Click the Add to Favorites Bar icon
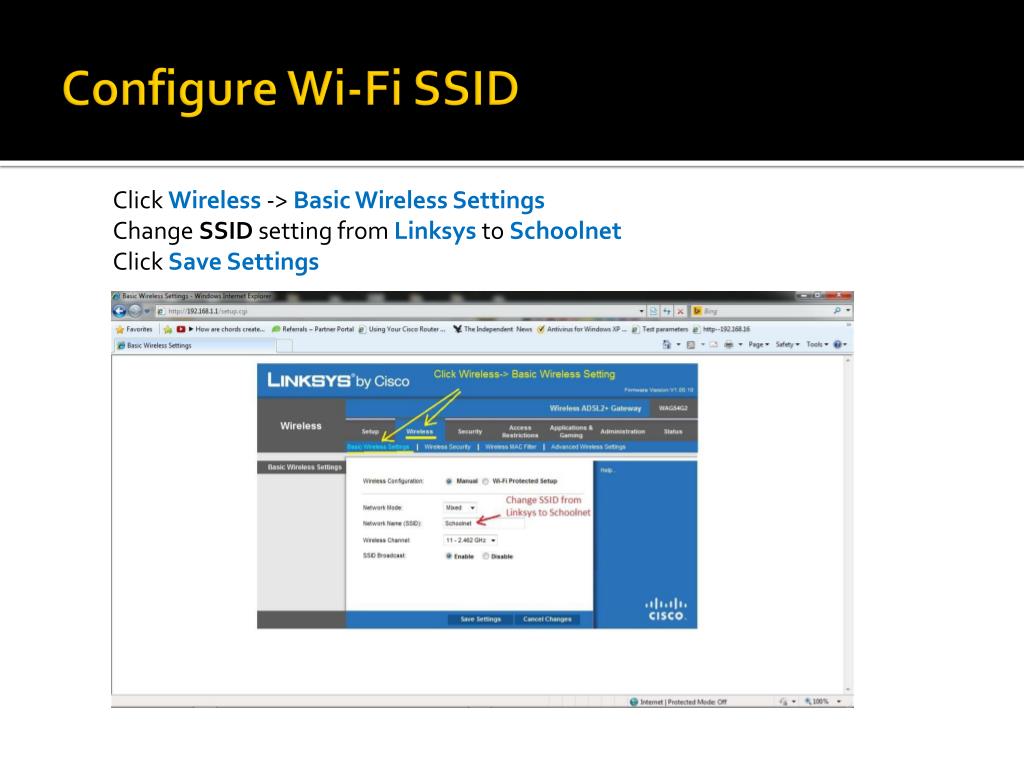This screenshot has height=768, width=1024. (168, 329)
